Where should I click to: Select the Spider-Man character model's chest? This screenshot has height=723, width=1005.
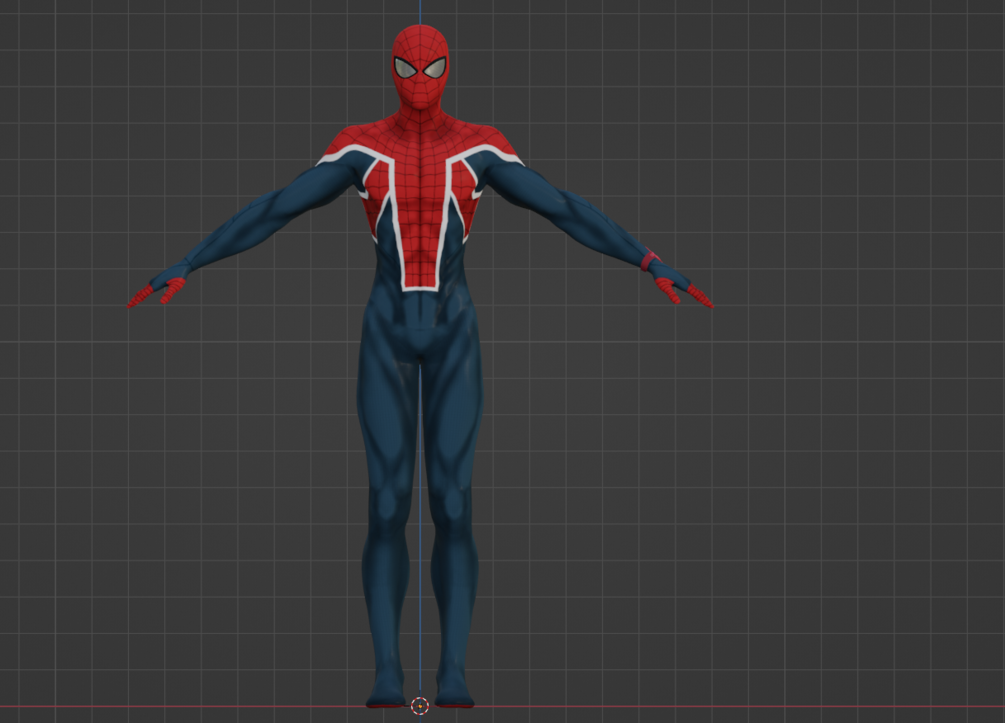pyautogui.click(x=420, y=192)
